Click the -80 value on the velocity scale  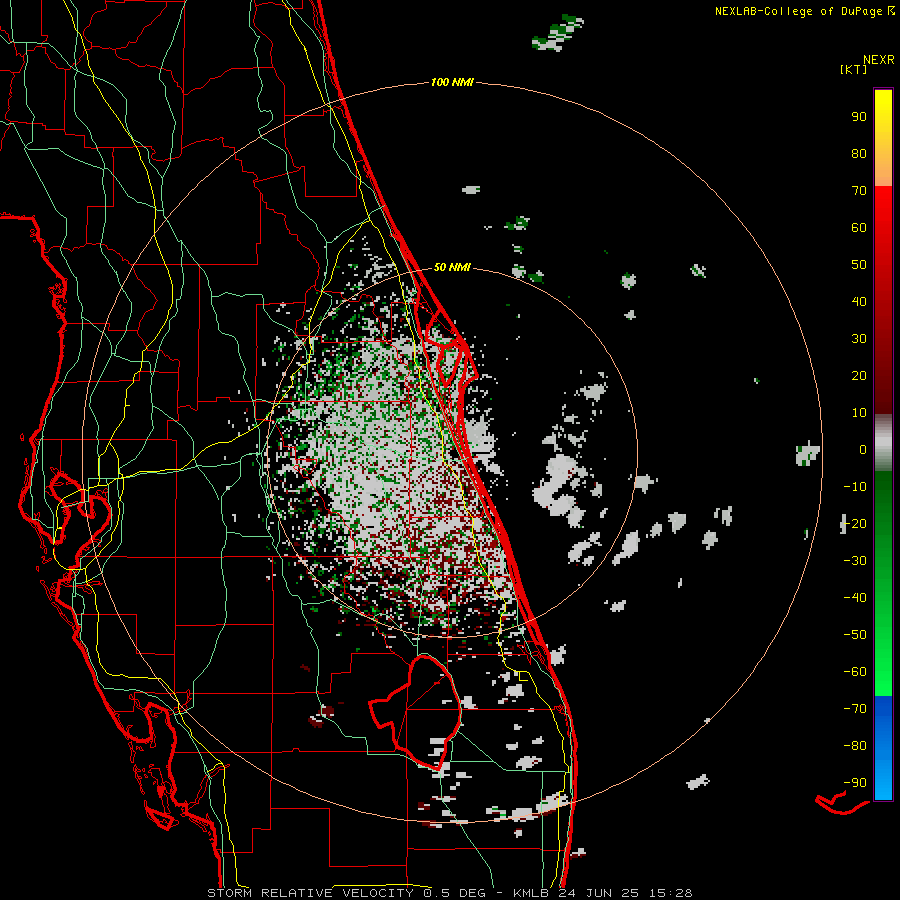(855, 746)
